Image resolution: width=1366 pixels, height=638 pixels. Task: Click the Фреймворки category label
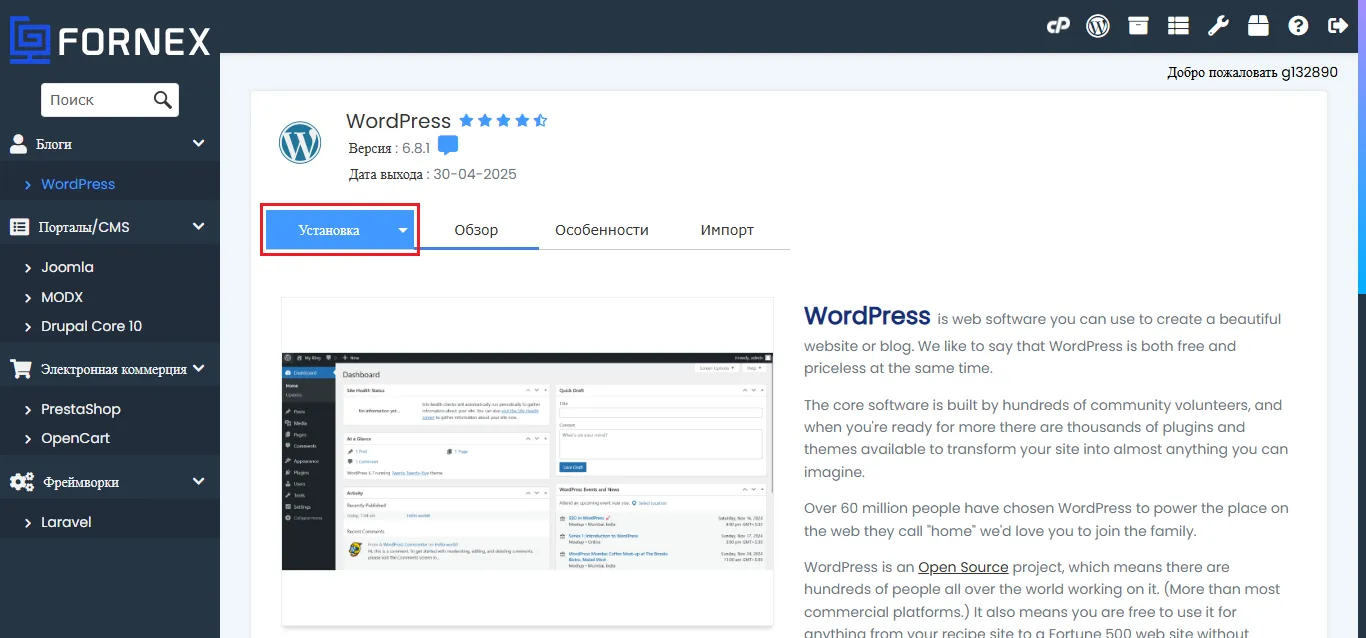point(81,482)
